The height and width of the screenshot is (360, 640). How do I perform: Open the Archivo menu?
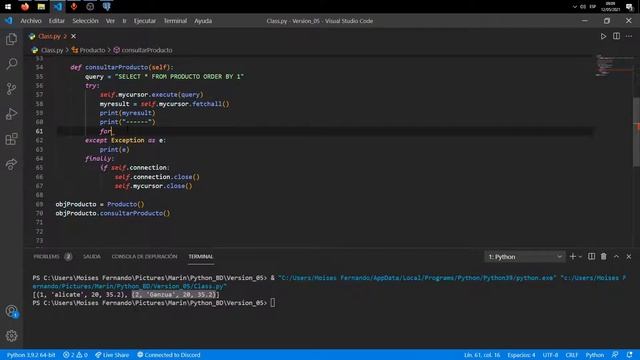coord(31,21)
